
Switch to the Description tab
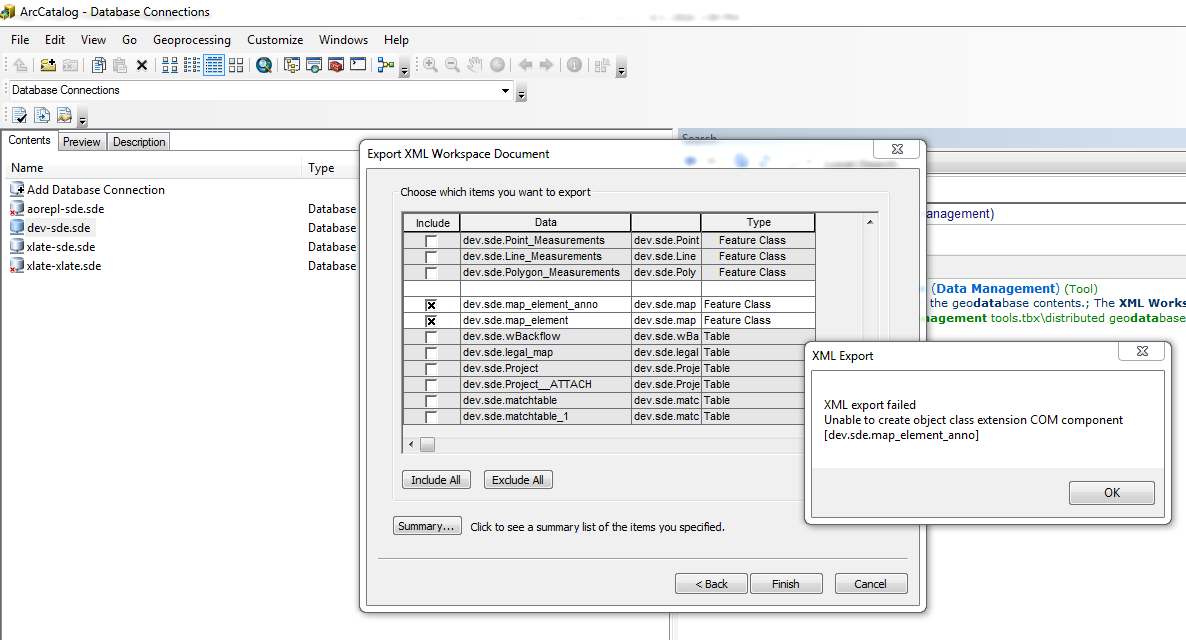139,141
